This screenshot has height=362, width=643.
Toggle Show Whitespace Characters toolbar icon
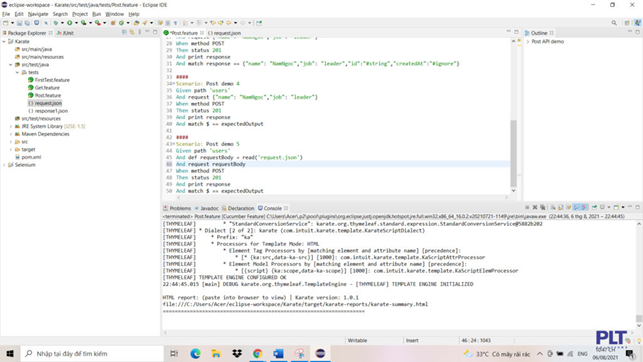(x=175, y=23)
